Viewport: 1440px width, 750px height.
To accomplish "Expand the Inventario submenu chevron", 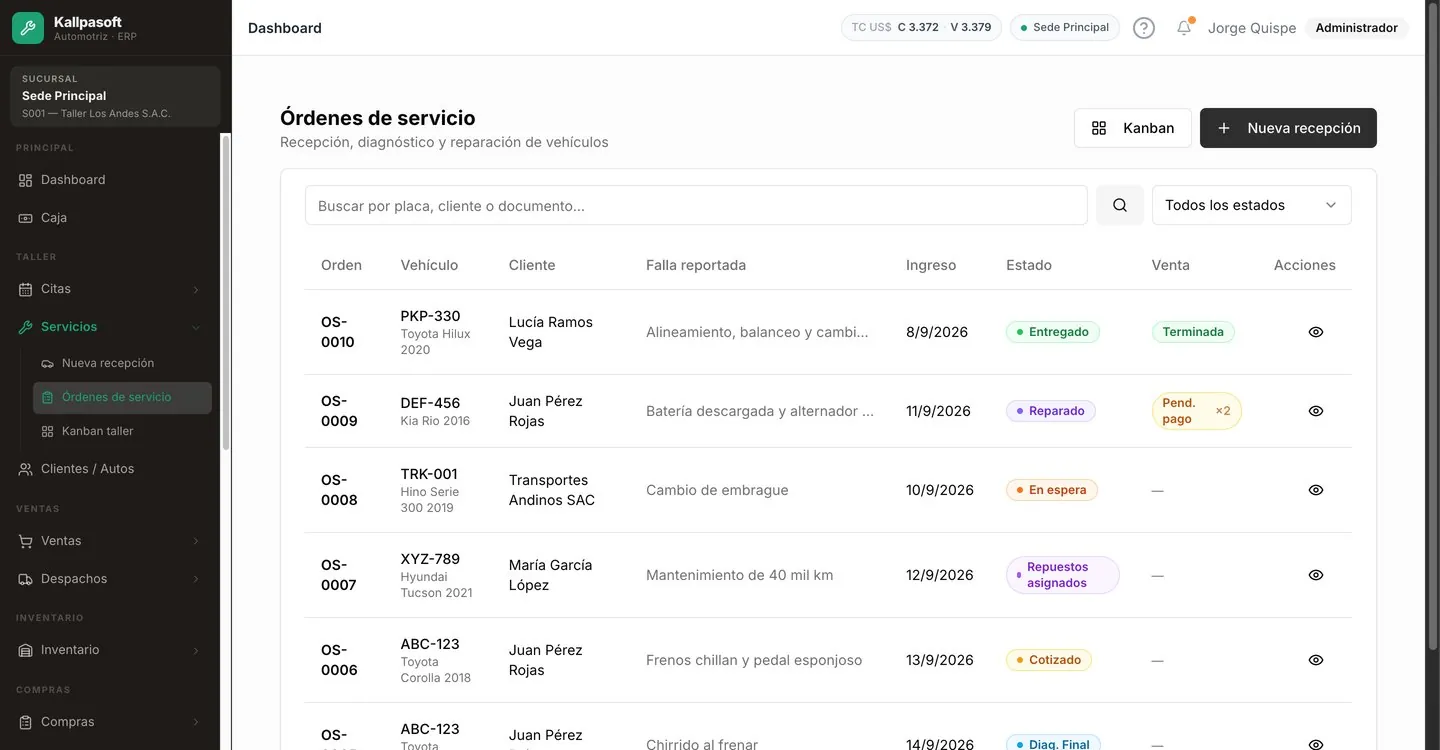I will click(x=196, y=650).
